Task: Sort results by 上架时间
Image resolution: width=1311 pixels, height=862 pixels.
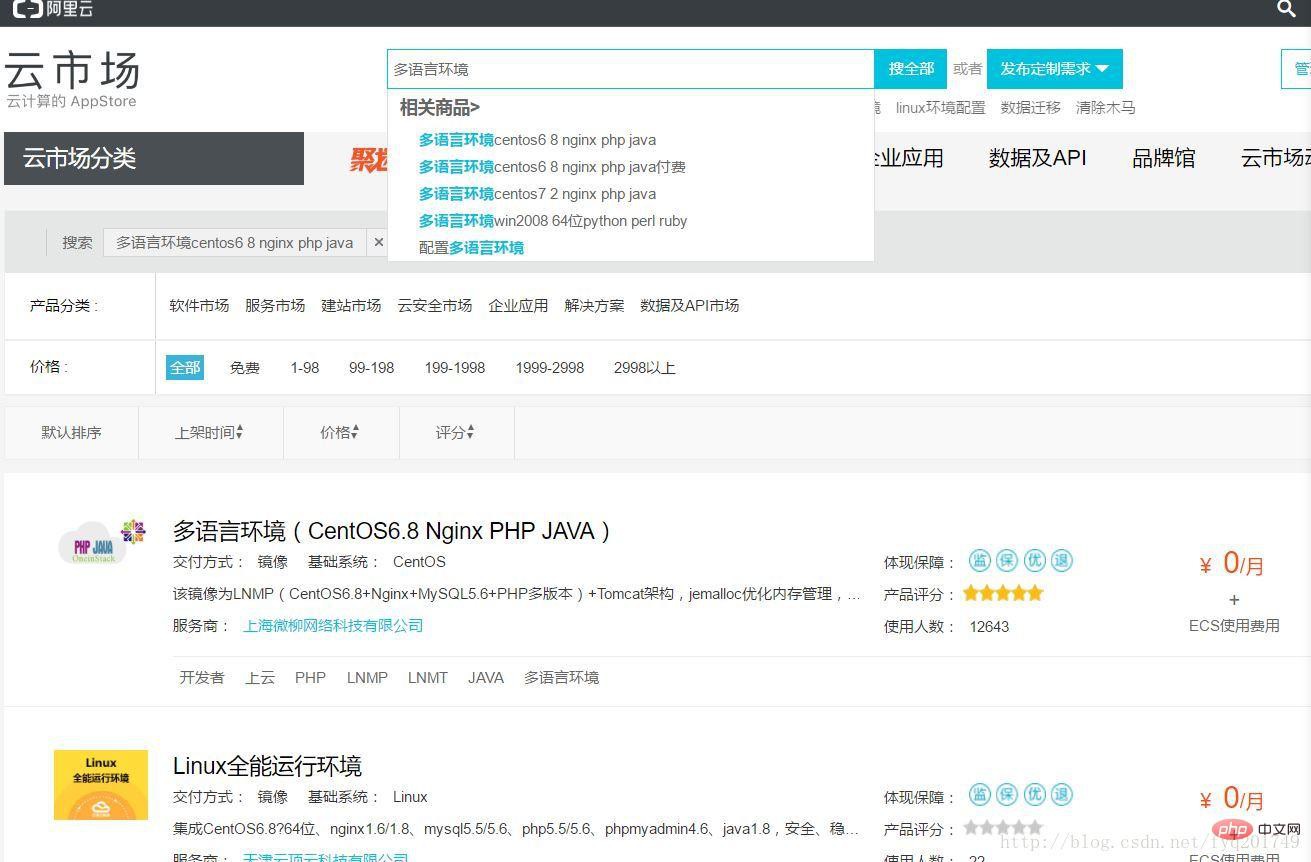Action: [x=209, y=432]
